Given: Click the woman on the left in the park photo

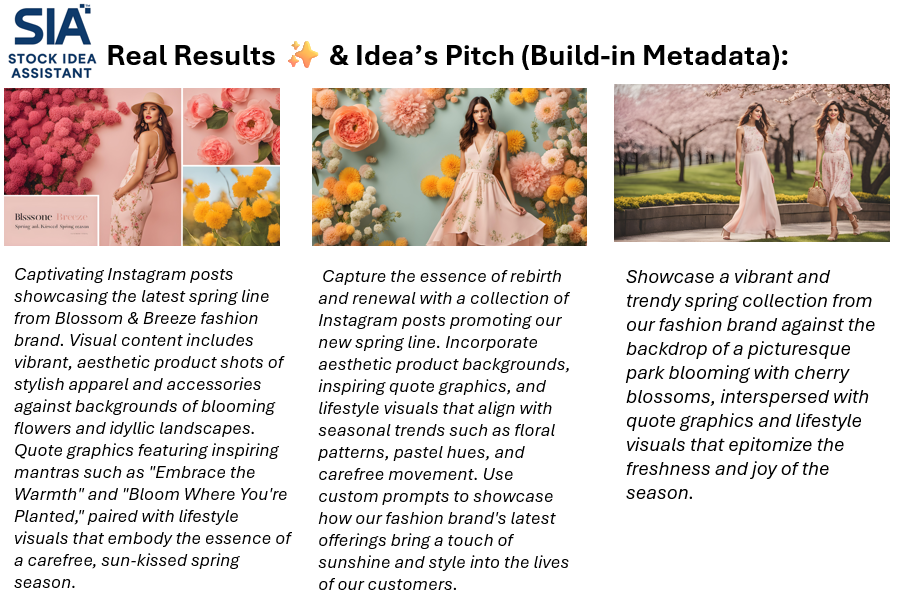Looking at the screenshot, I should [x=751, y=170].
